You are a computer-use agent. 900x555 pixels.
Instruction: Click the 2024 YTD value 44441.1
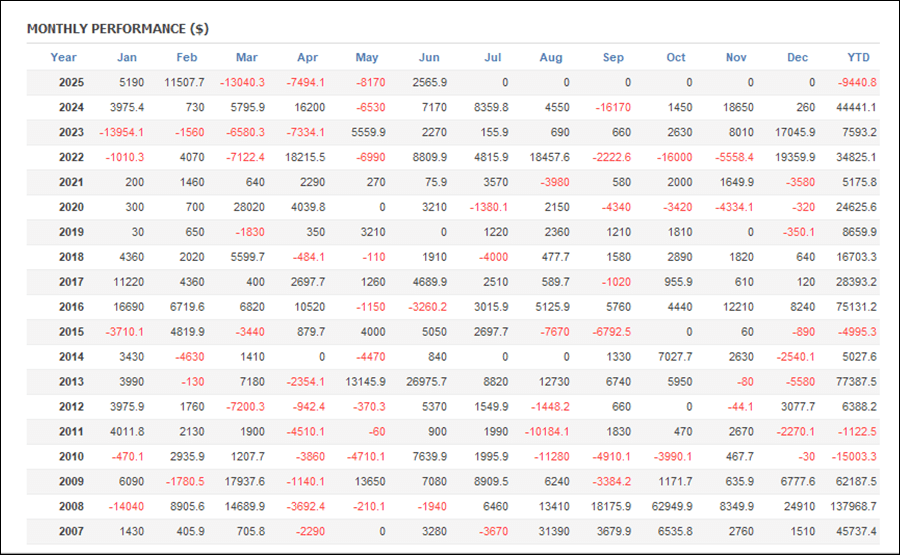(x=856, y=107)
